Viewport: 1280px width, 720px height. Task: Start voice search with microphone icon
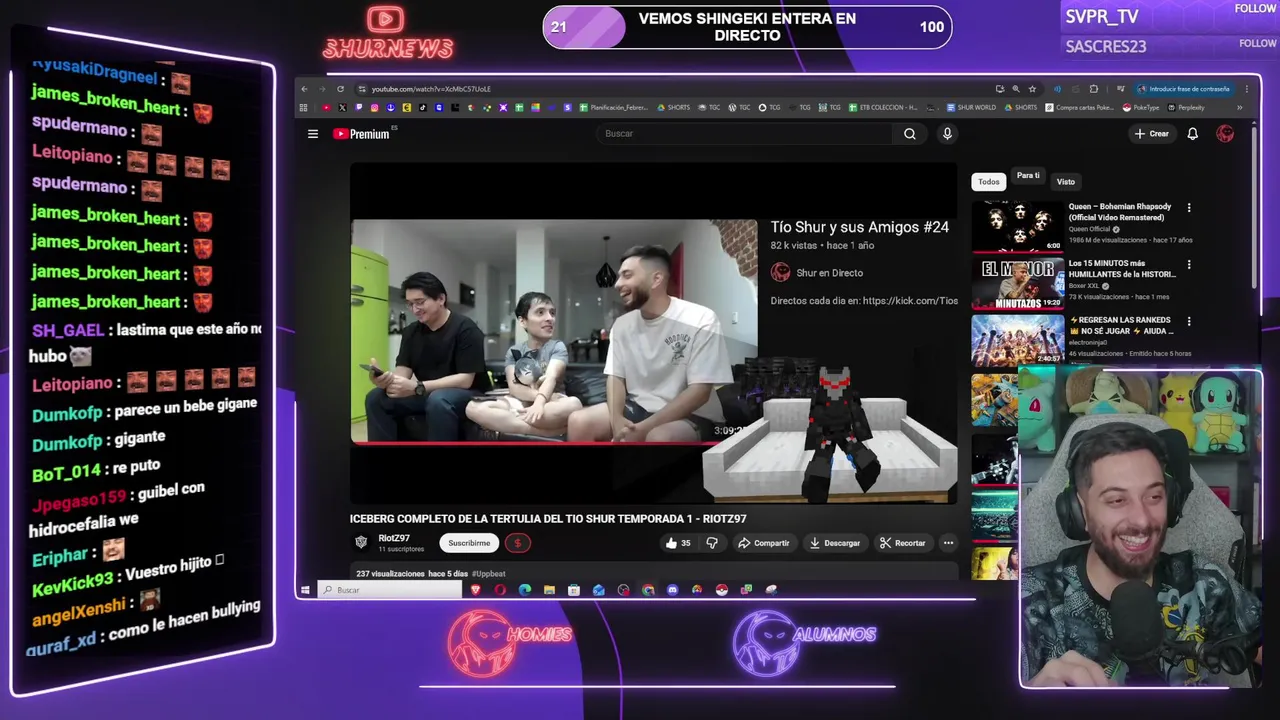click(x=947, y=134)
